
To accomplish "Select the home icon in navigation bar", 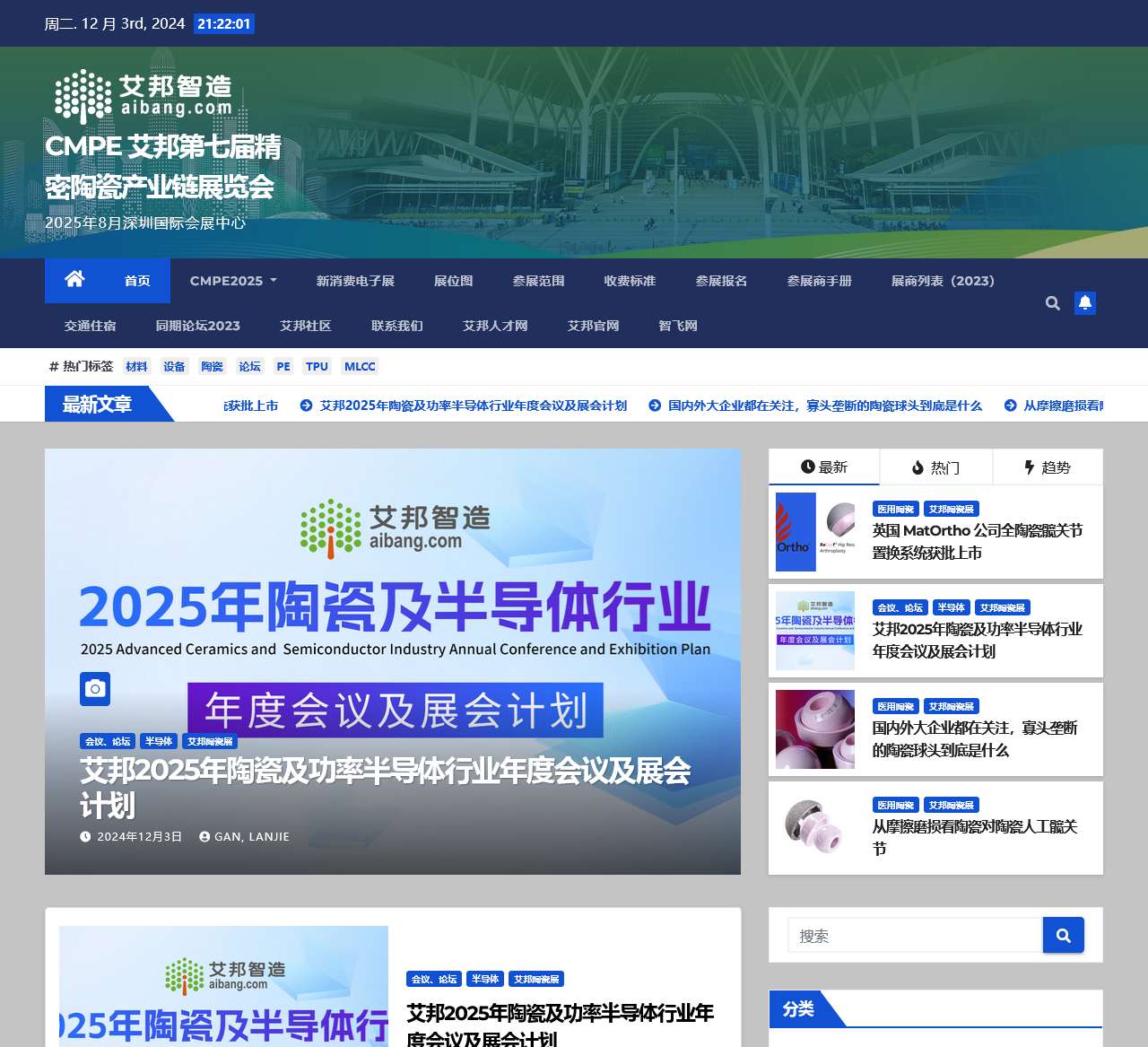I will tap(74, 279).
